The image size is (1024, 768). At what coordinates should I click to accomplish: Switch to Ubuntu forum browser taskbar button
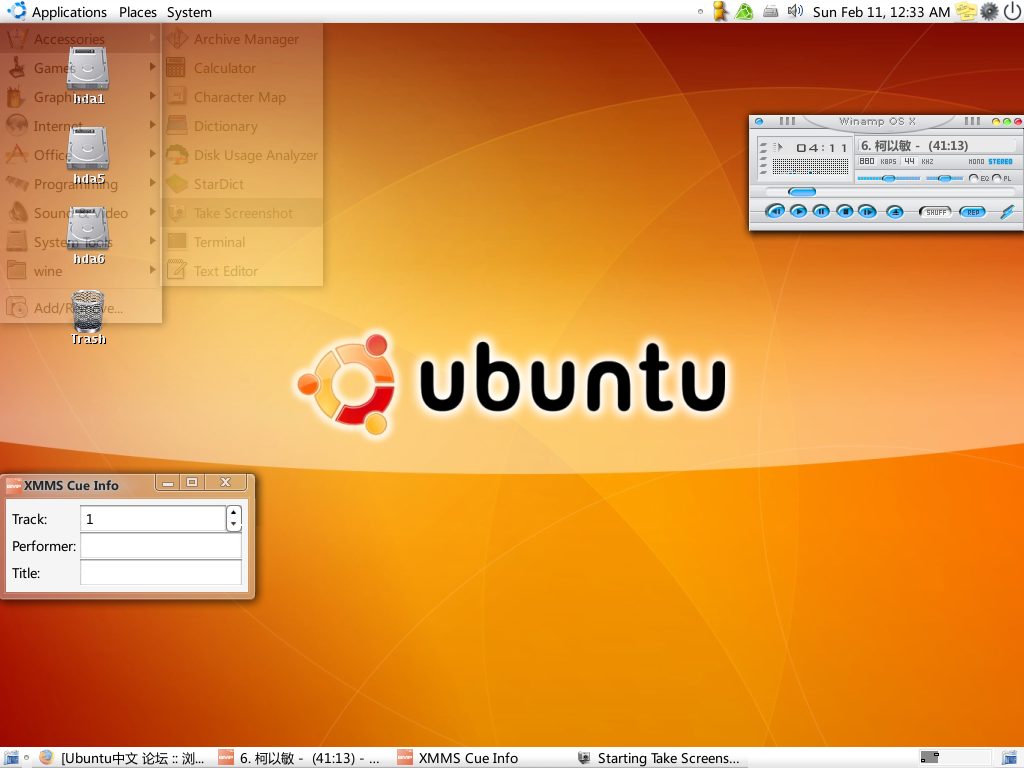(122, 758)
